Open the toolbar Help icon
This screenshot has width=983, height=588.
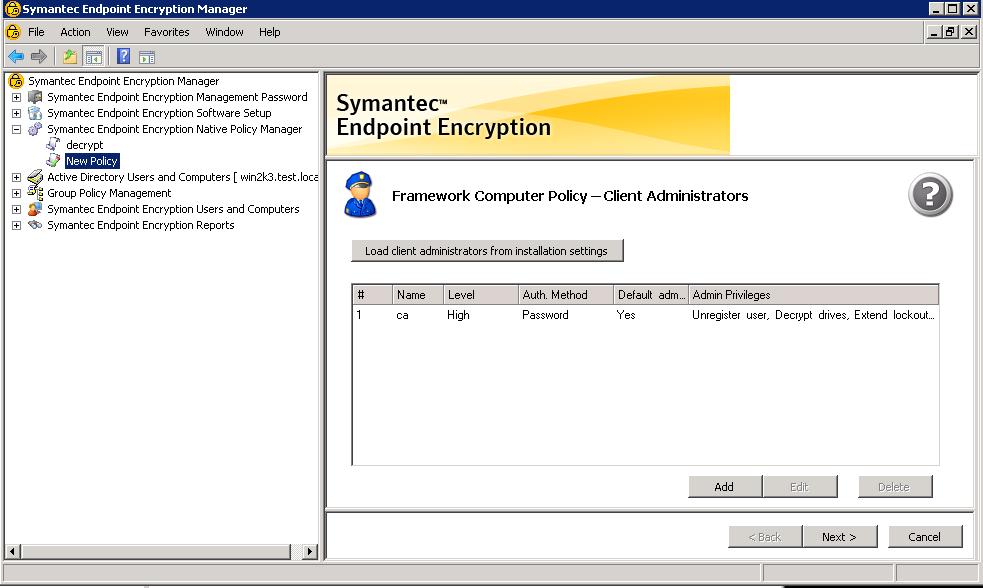pos(124,57)
